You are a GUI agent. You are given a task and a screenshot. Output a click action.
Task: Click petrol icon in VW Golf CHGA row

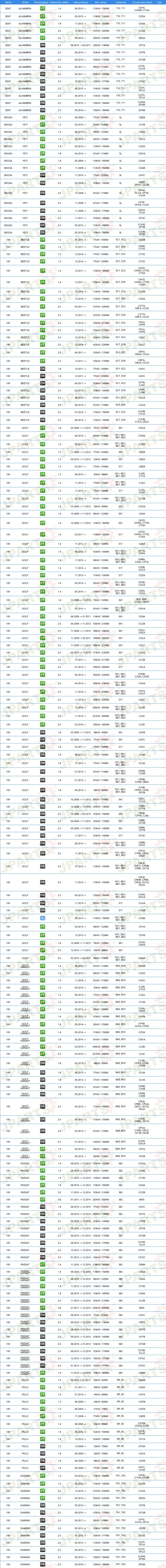tap(43, 428)
